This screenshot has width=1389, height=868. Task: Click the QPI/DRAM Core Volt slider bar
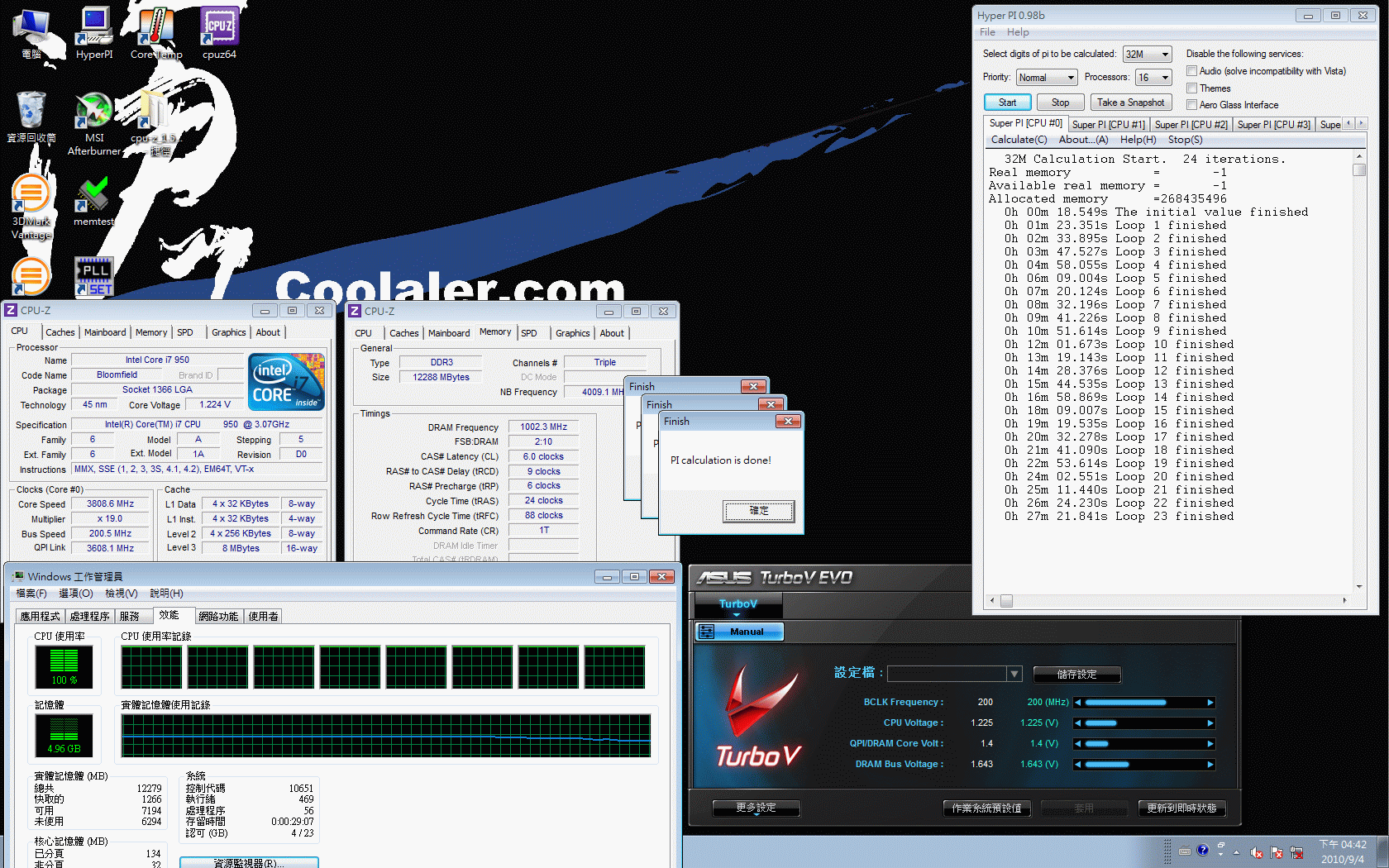[x=1144, y=744]
